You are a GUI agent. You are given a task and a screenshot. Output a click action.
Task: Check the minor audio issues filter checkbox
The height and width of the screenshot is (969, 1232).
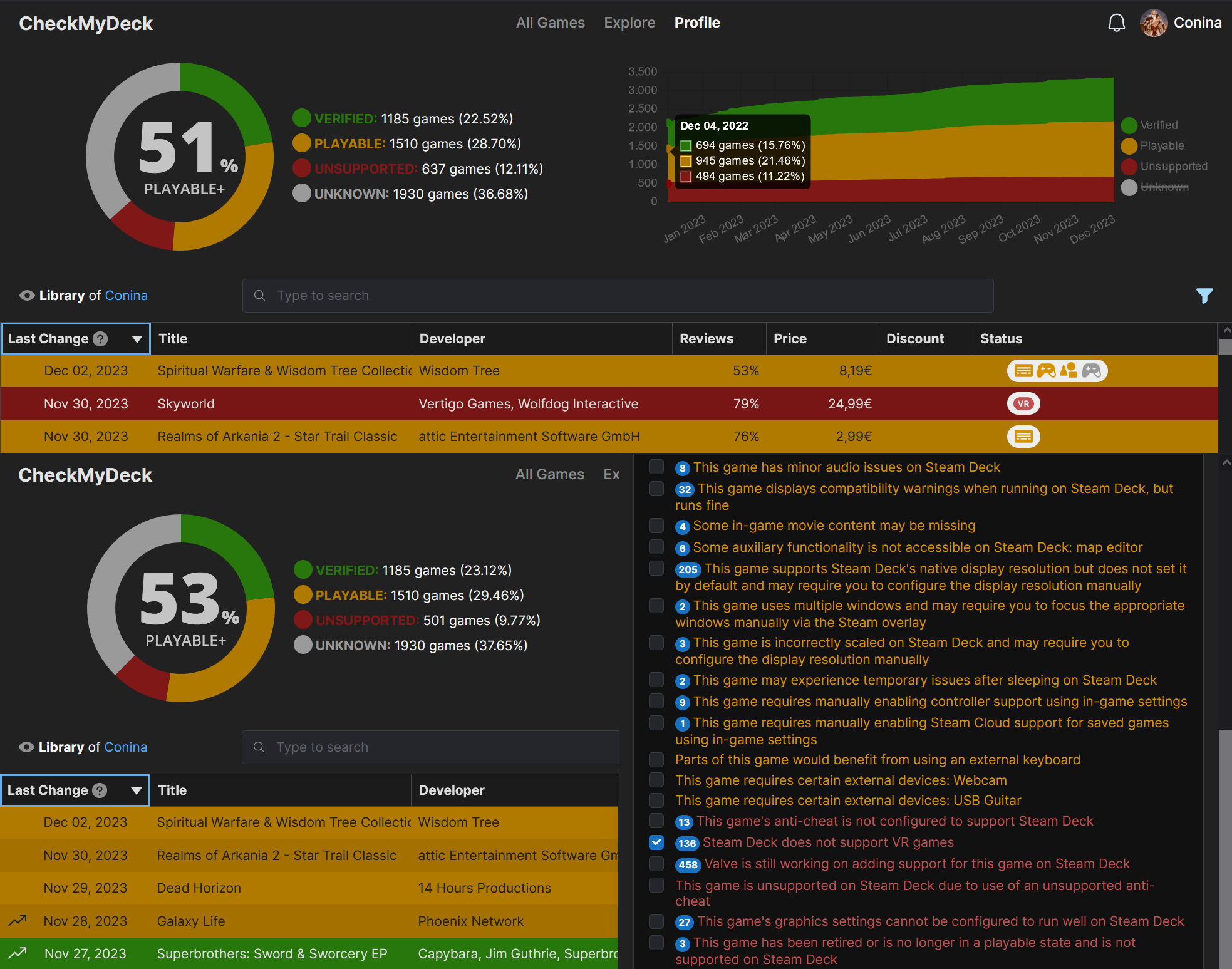[656, 467]
